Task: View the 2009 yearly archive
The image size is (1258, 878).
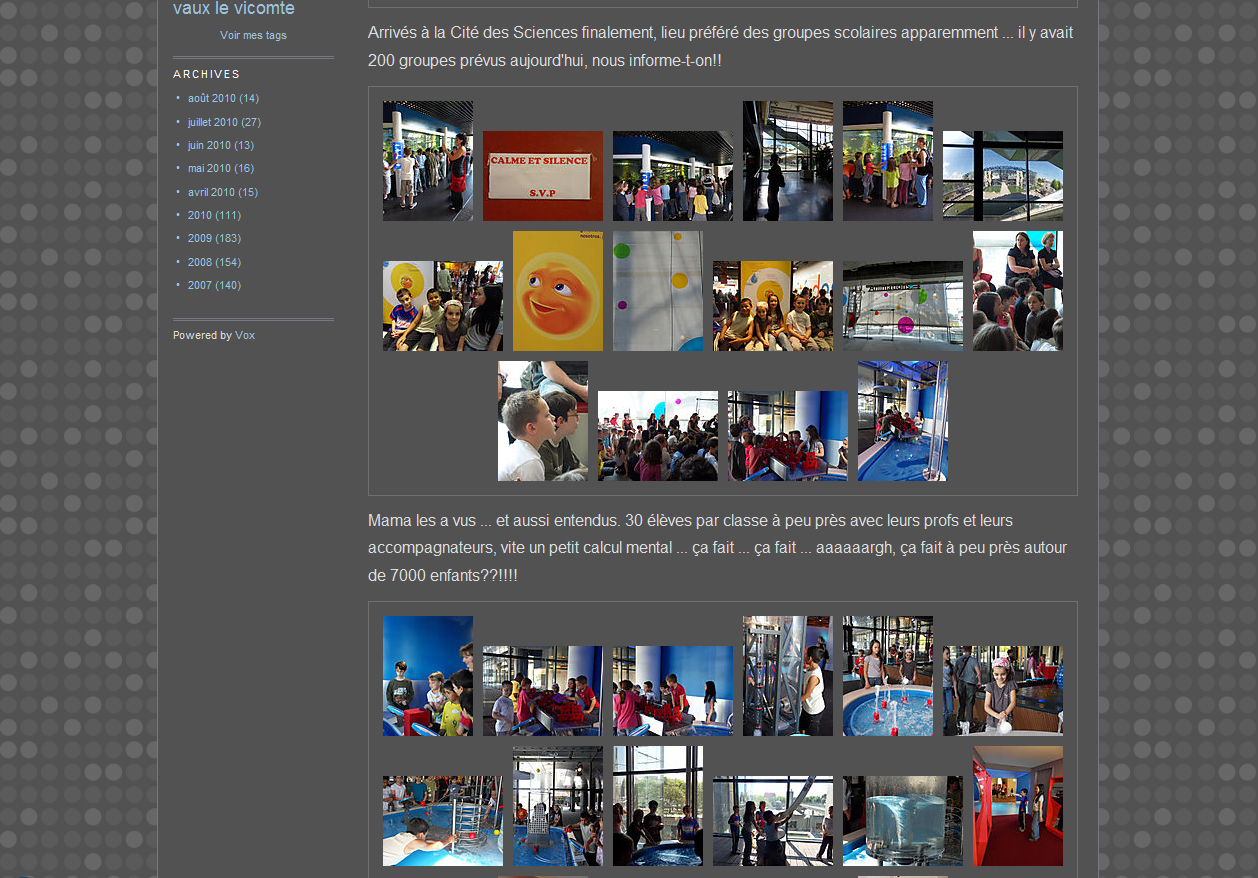Action: coord(200,238)
